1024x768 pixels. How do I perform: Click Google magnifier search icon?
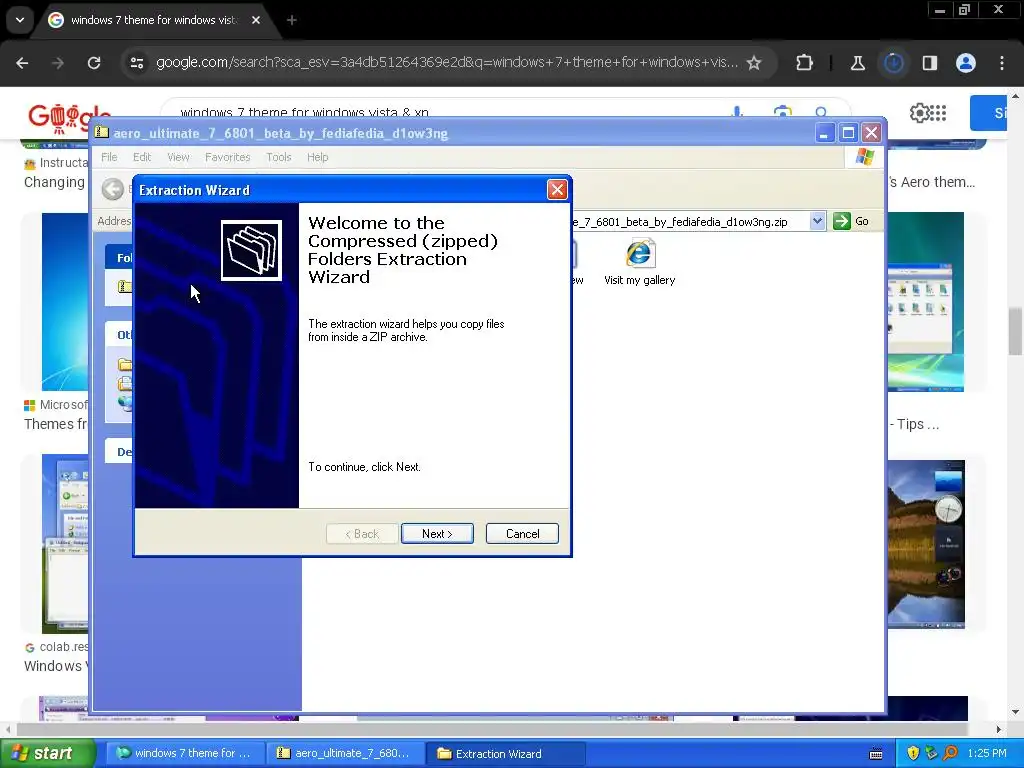click(x=822, y=112)
